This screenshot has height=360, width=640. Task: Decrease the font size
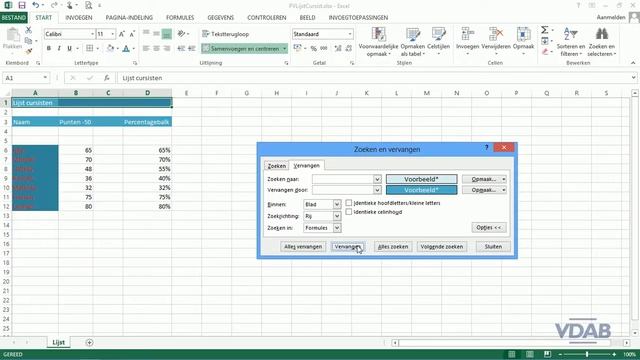[132, 34]
